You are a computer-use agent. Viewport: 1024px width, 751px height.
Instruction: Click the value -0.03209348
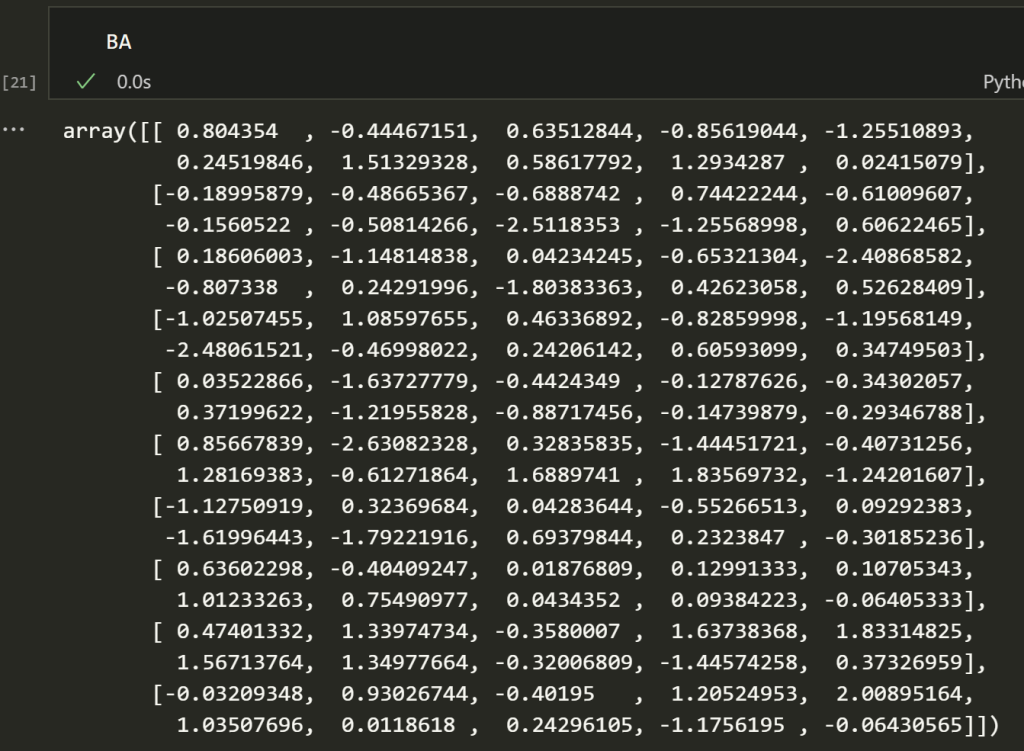tap(234, 695)
